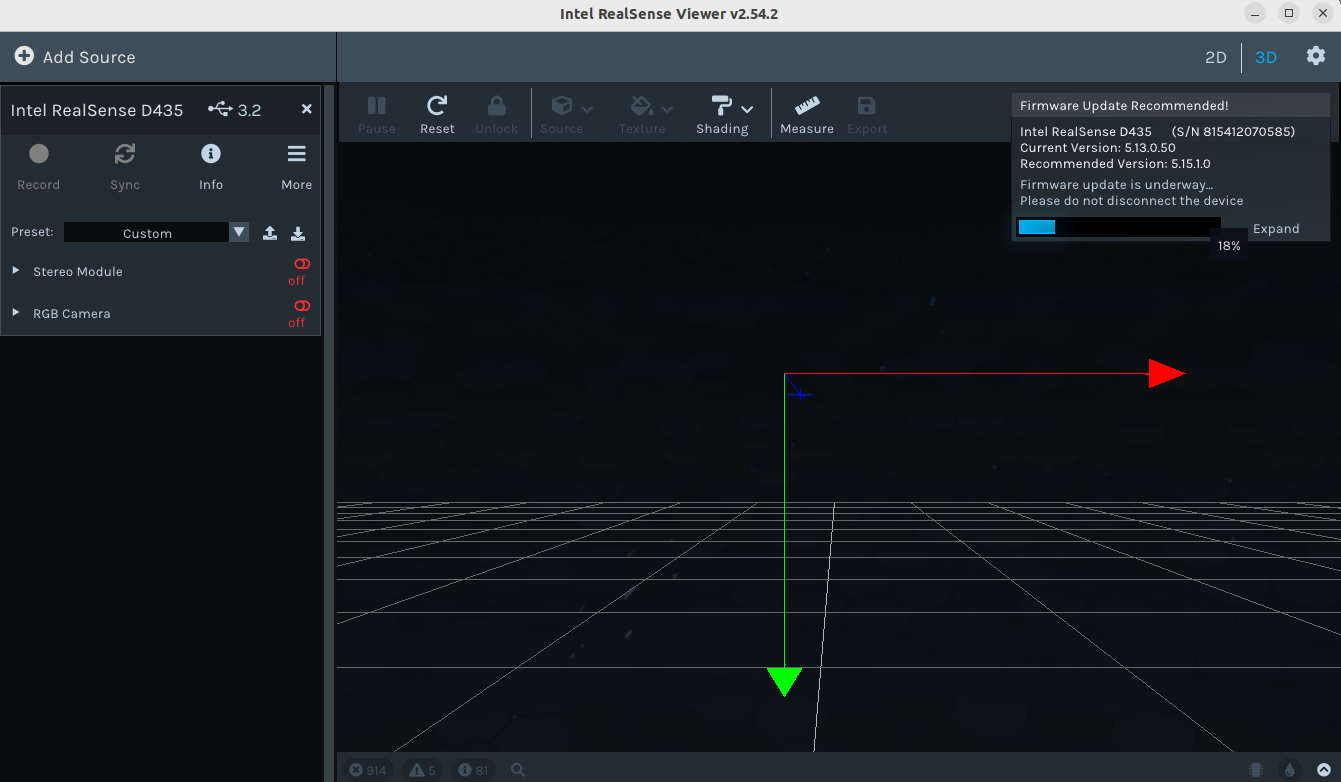The image size is (1341, 782).
Task: Toggle the Stereo Module stream on
Action: tap(301, 264)
